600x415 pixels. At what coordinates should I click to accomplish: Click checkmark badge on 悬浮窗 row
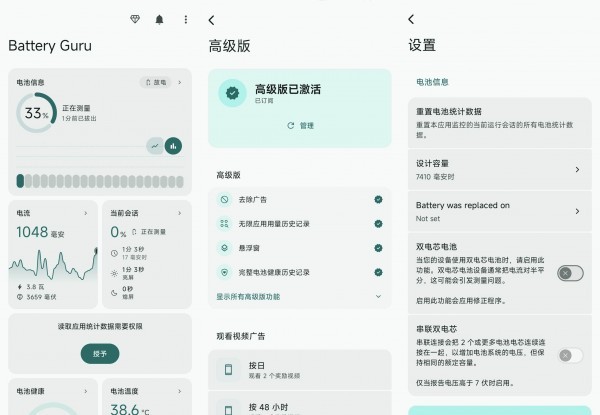[378, 248]
